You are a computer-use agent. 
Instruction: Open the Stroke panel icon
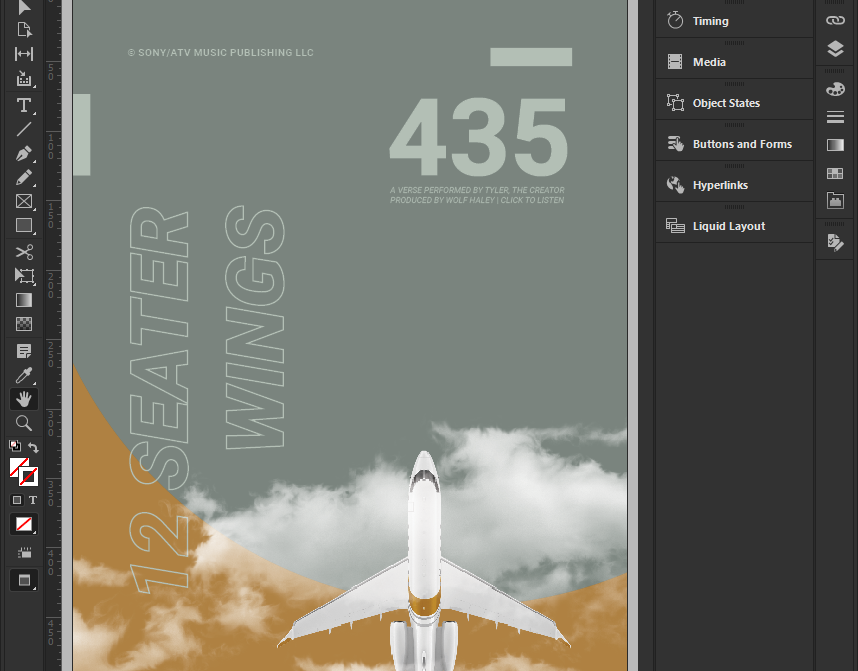[835, 117]
